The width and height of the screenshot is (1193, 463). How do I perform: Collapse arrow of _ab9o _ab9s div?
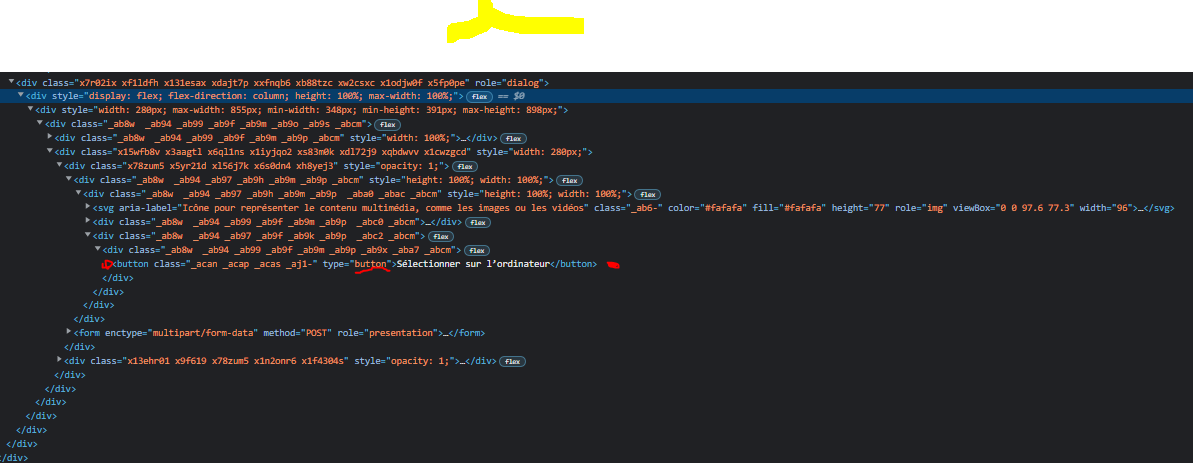[x=40, y=124]
